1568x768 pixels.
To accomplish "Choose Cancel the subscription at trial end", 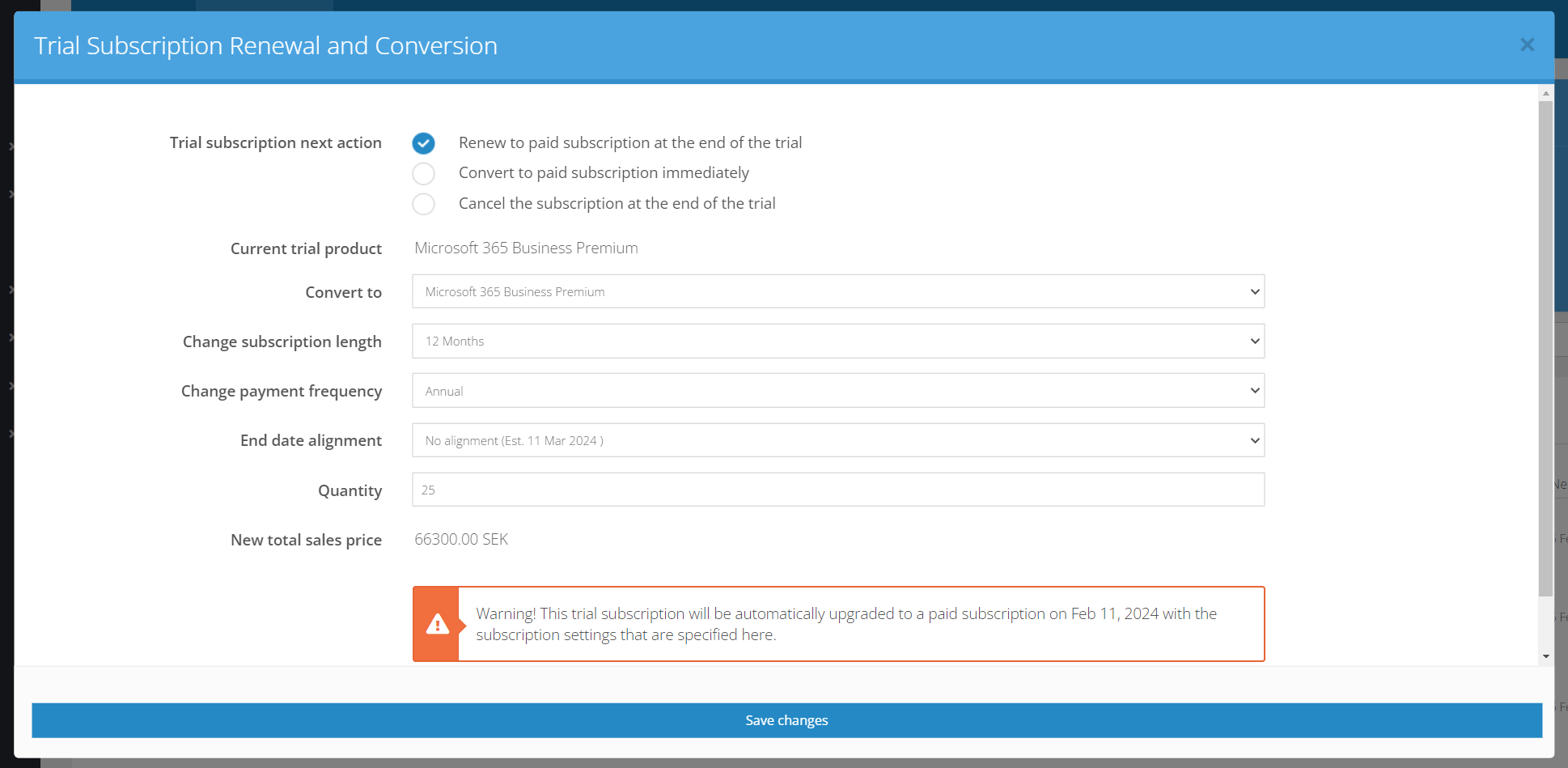I will [x=423, y=204].
